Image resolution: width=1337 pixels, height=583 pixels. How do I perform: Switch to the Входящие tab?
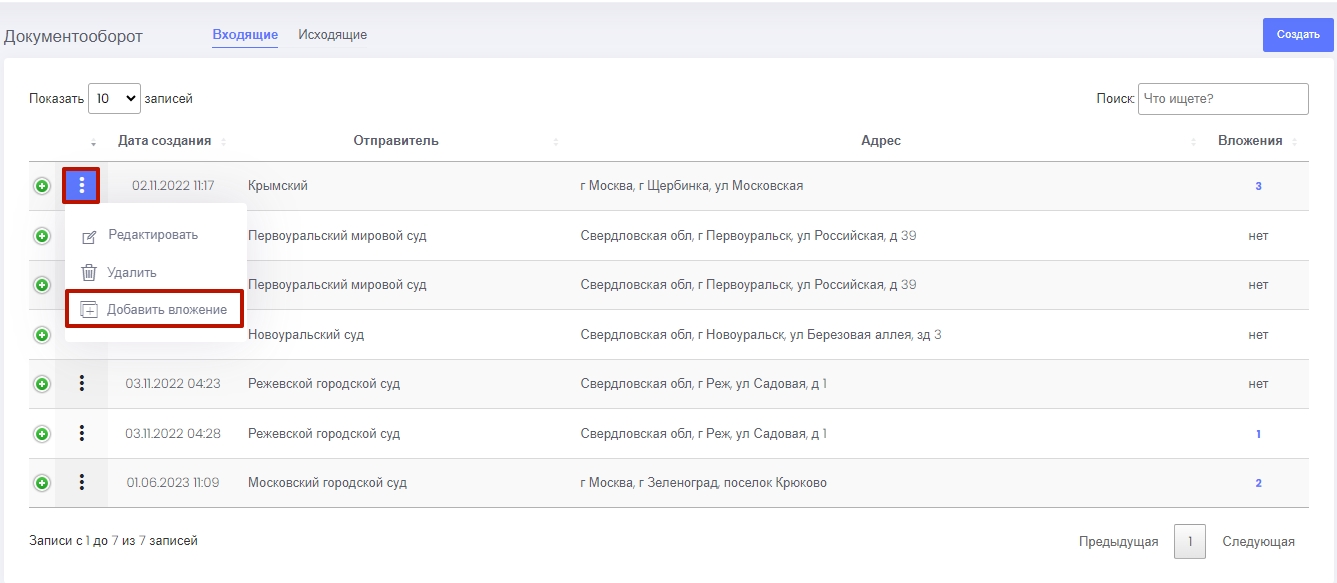point(245,35)
